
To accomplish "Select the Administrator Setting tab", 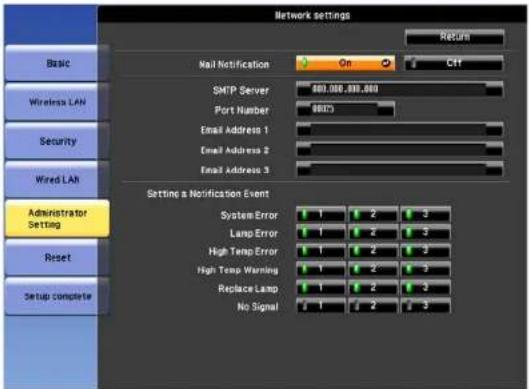I will (x=57, y=219).
